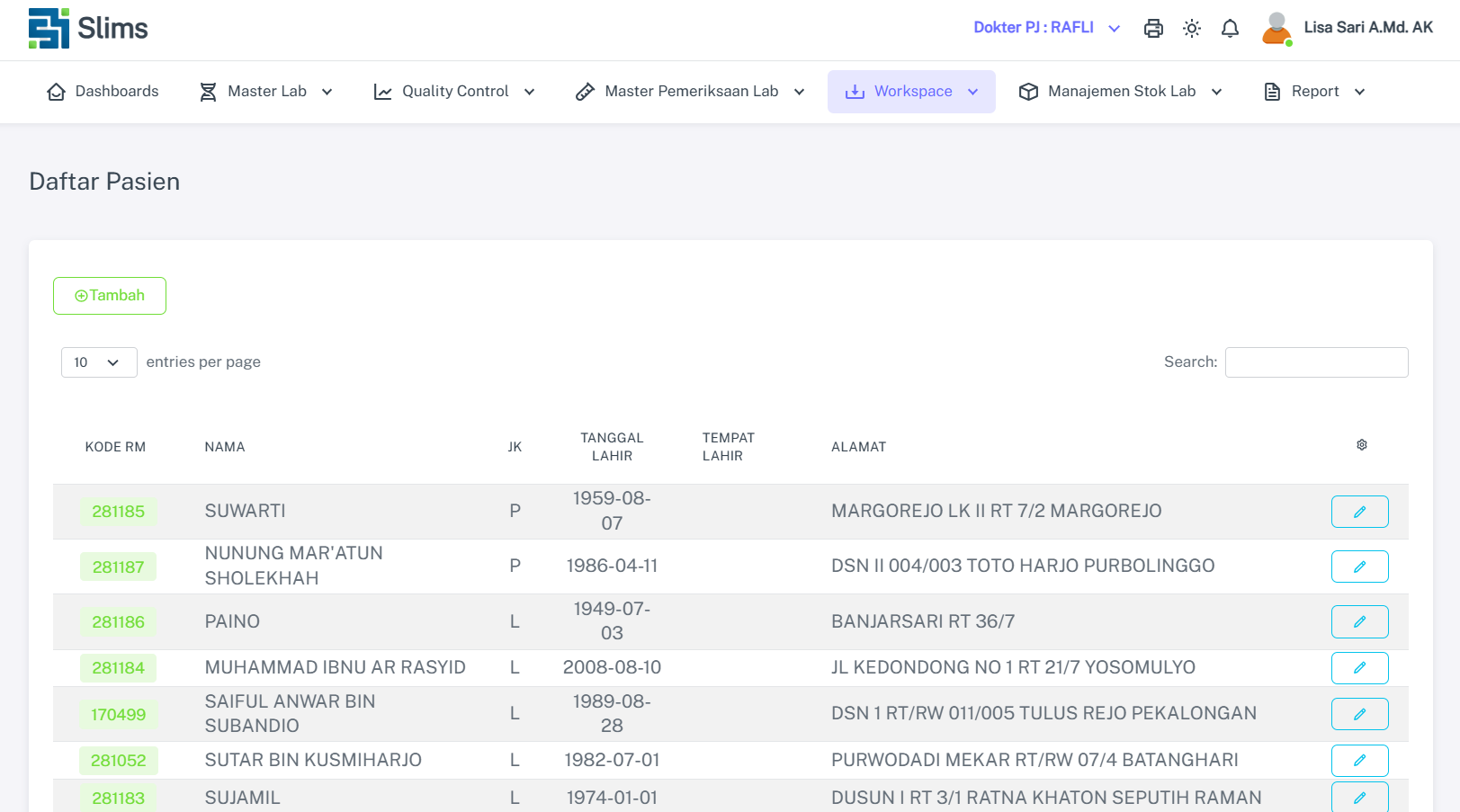Open the Workspace menu

click(911, 92)
